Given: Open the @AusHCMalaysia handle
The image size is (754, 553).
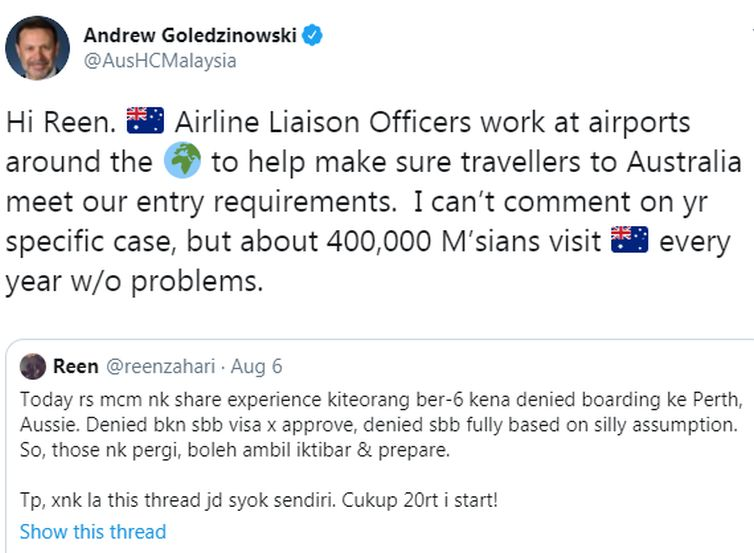Looking at the screenshot, I should coord(160,60).
